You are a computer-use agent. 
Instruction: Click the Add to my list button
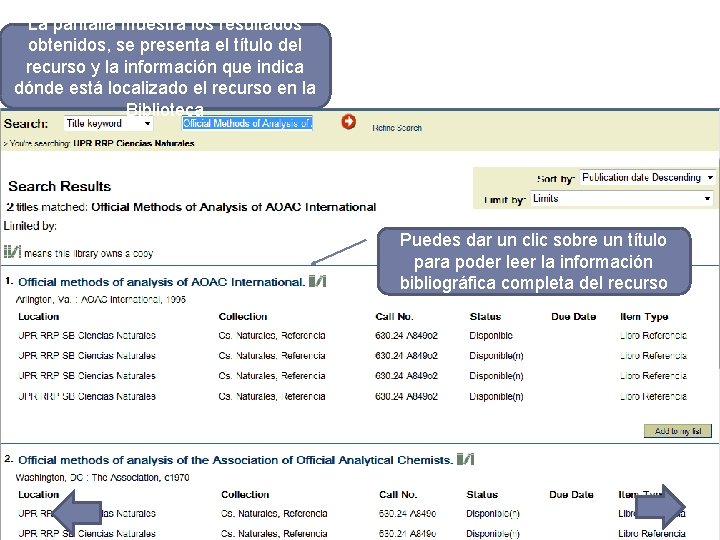(678, 431)
